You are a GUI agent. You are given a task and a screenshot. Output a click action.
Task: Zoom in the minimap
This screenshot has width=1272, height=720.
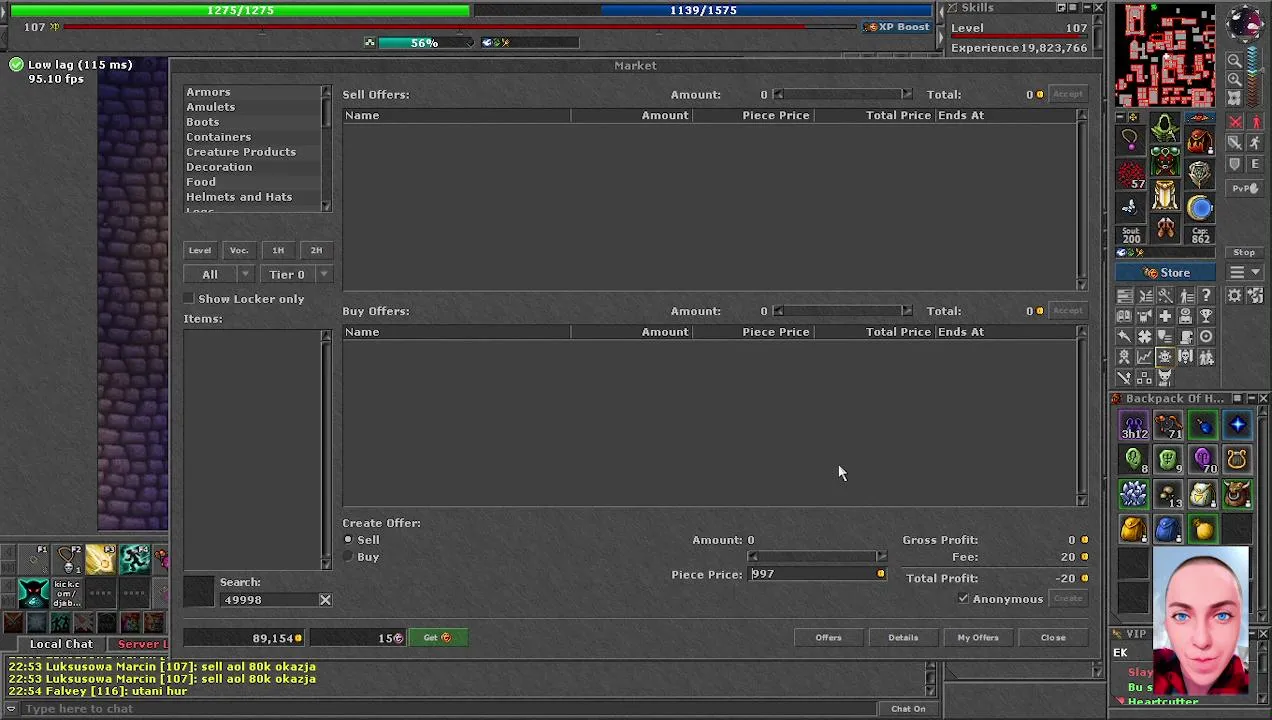tap(1235, 80)
